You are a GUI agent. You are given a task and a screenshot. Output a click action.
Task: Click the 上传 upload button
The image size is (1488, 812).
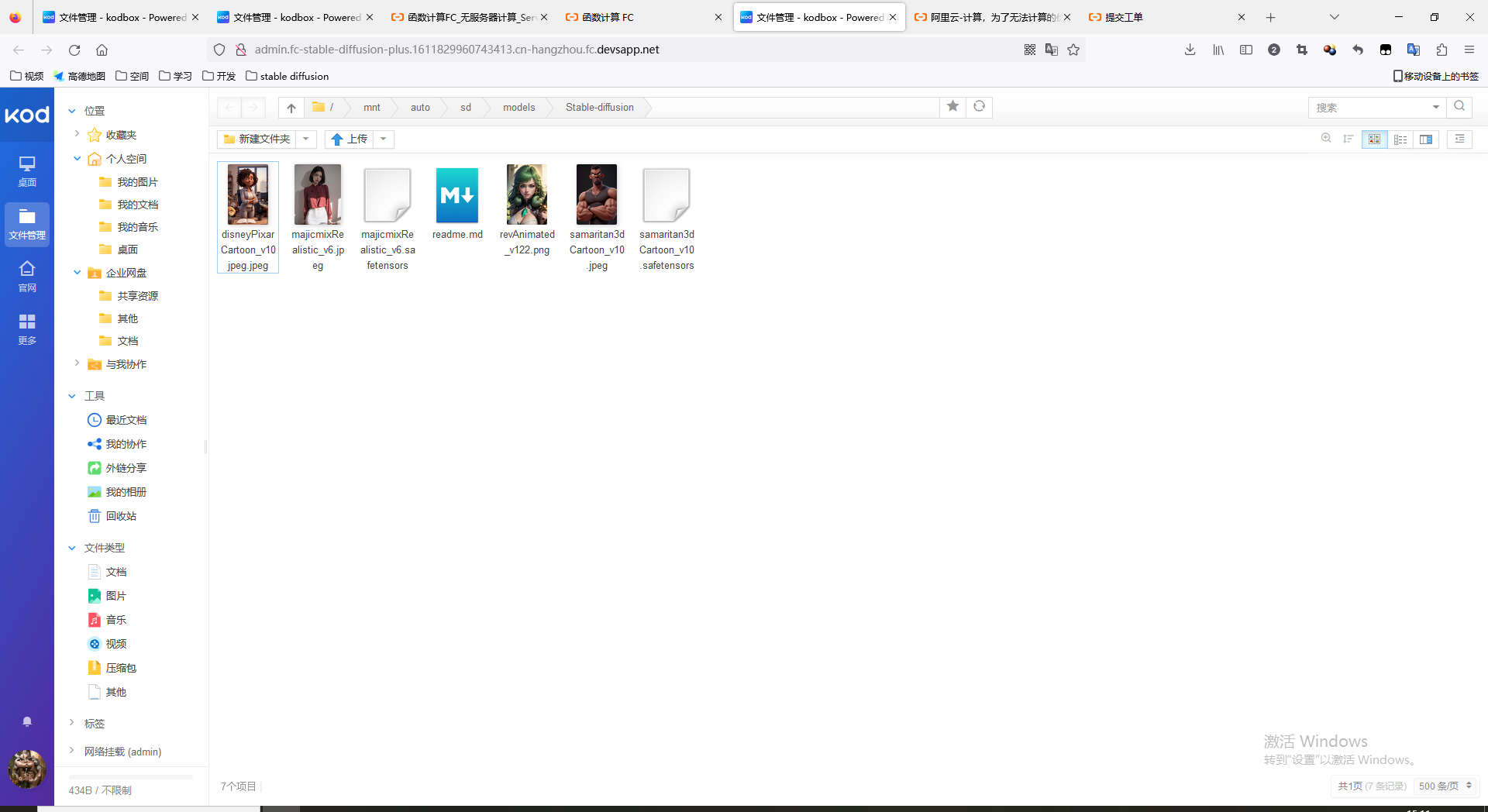(349, 139)
